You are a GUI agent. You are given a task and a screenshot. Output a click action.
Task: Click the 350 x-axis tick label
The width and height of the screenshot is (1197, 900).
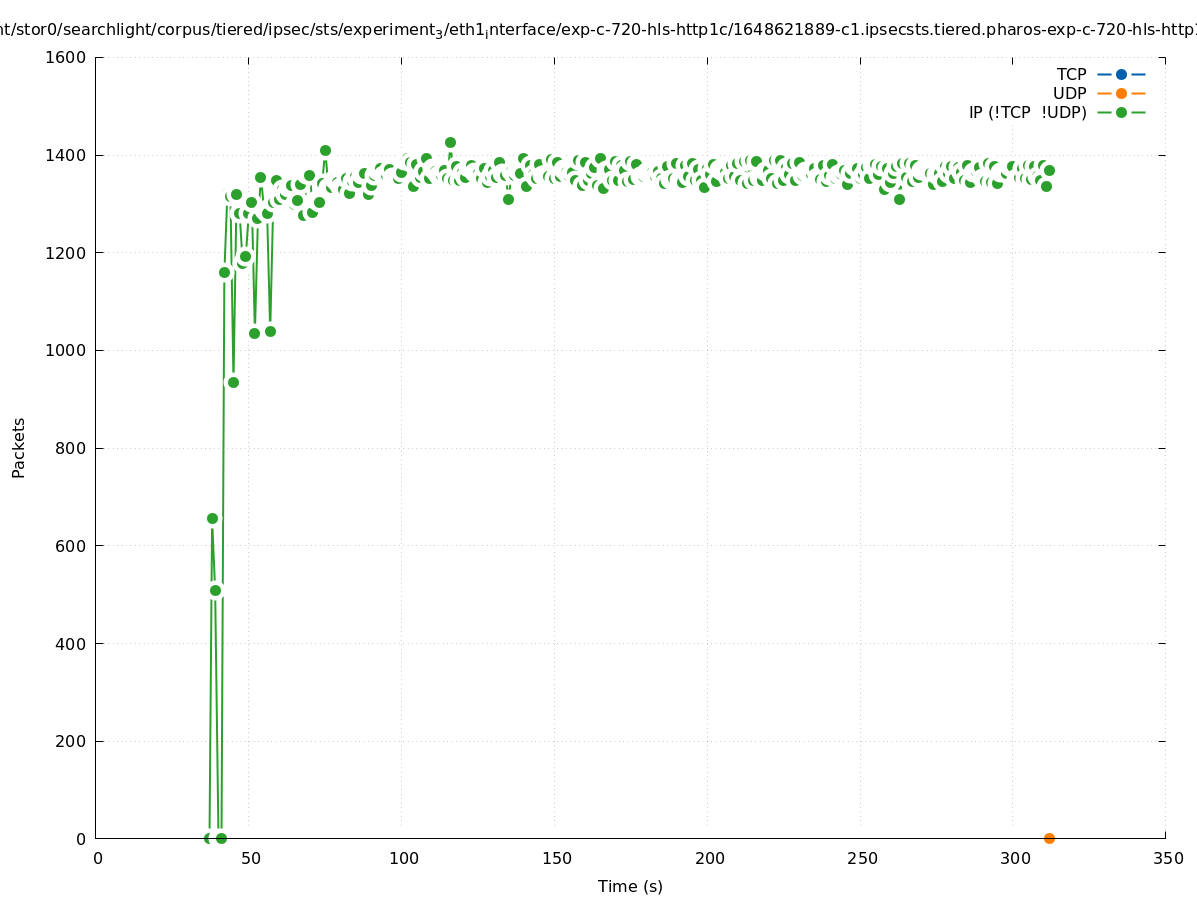1167,859
